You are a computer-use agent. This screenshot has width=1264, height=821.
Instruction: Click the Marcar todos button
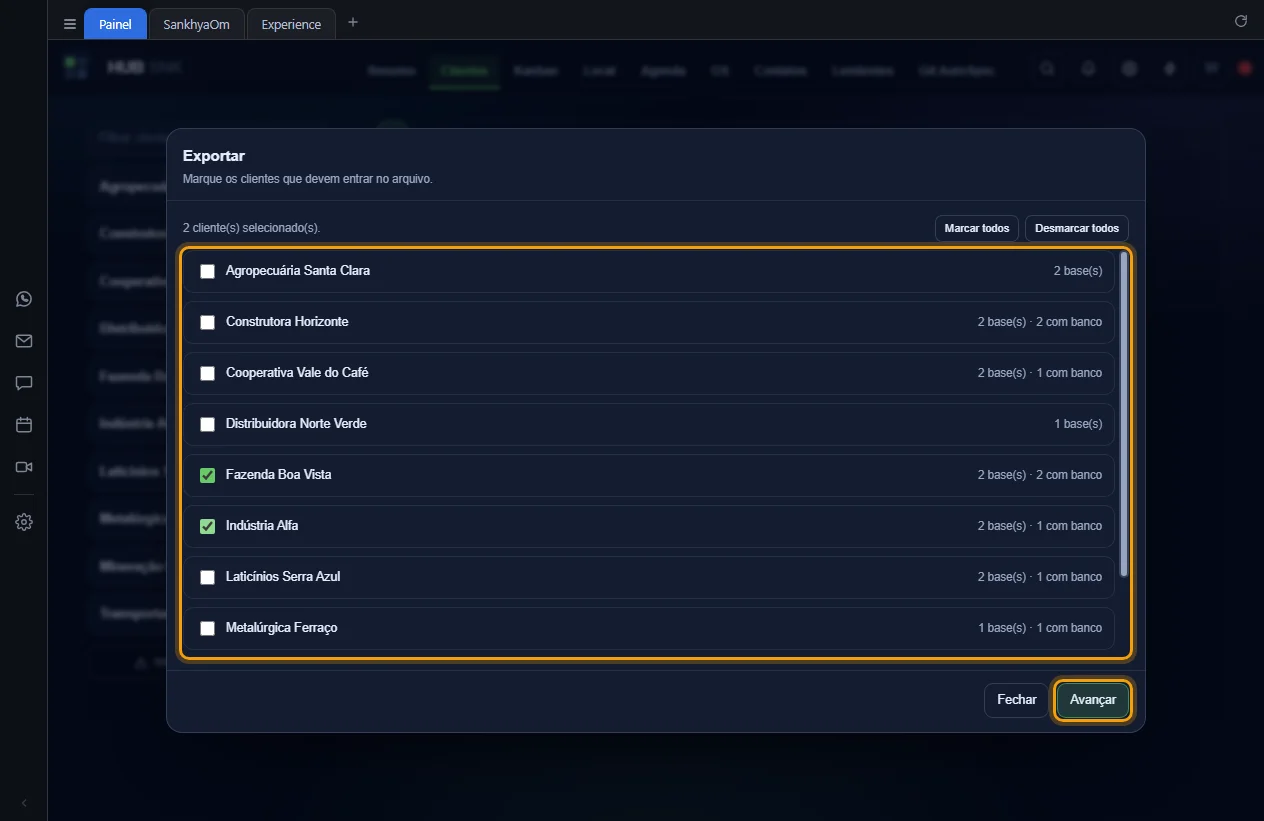point(977,228)
